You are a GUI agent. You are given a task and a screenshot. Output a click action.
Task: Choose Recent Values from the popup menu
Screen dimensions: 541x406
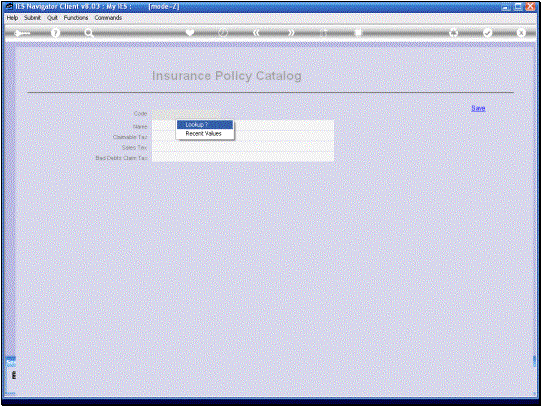point(205,133)
